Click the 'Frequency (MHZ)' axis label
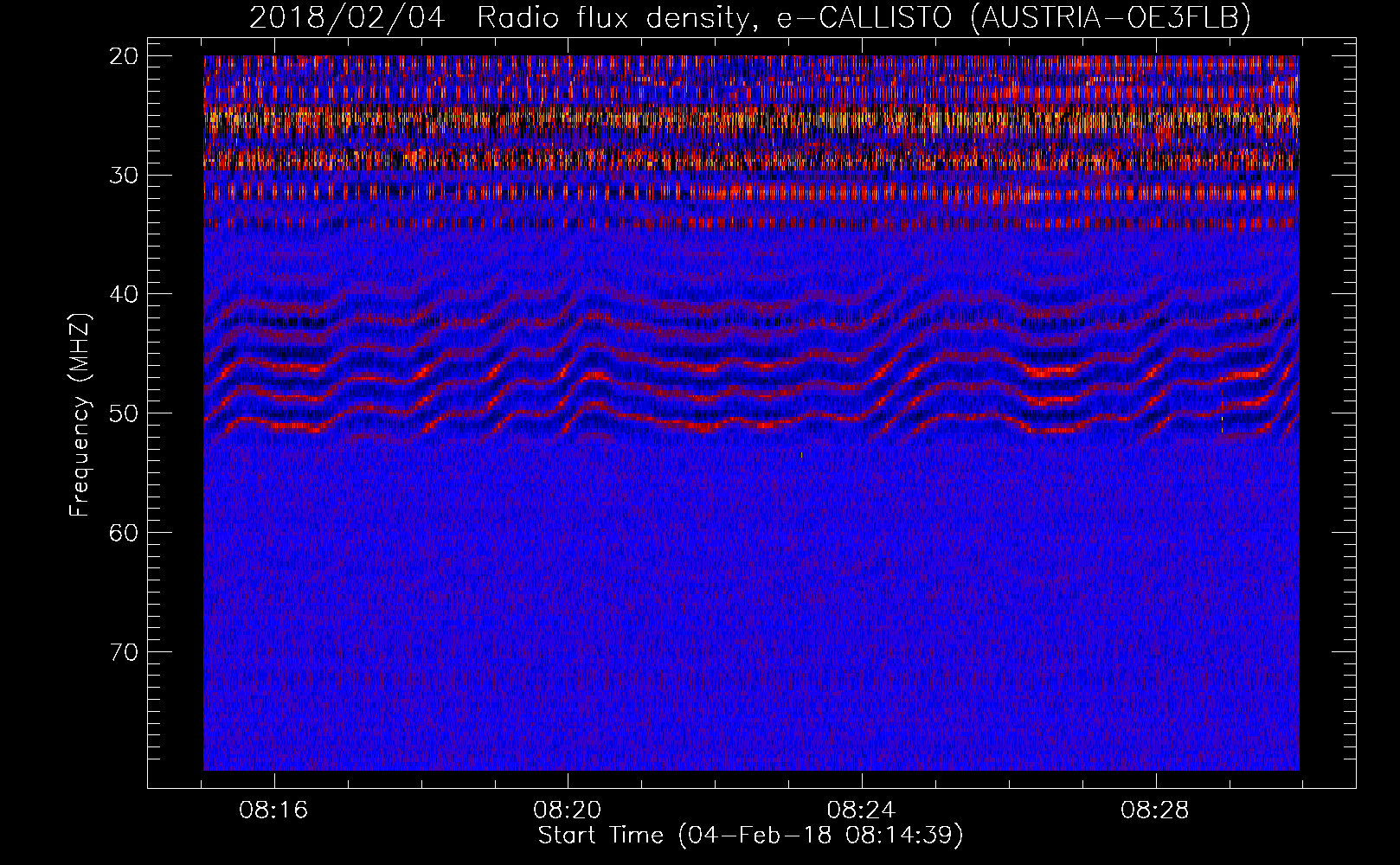Image resolution: width=1400 pixels, height=865 pixels. coord(79,415)
